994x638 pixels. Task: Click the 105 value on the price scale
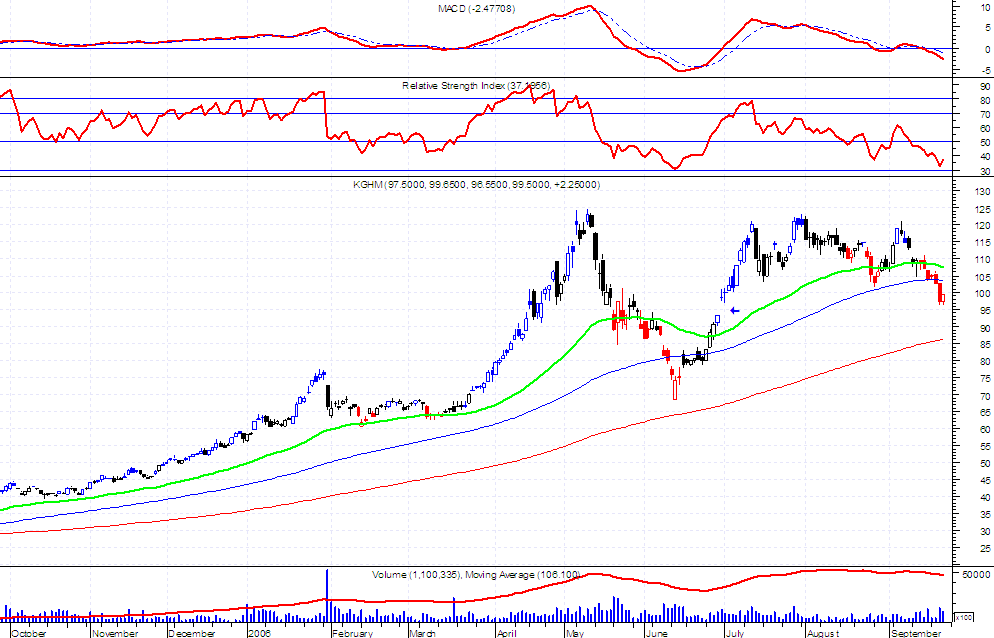pos(983,277)
